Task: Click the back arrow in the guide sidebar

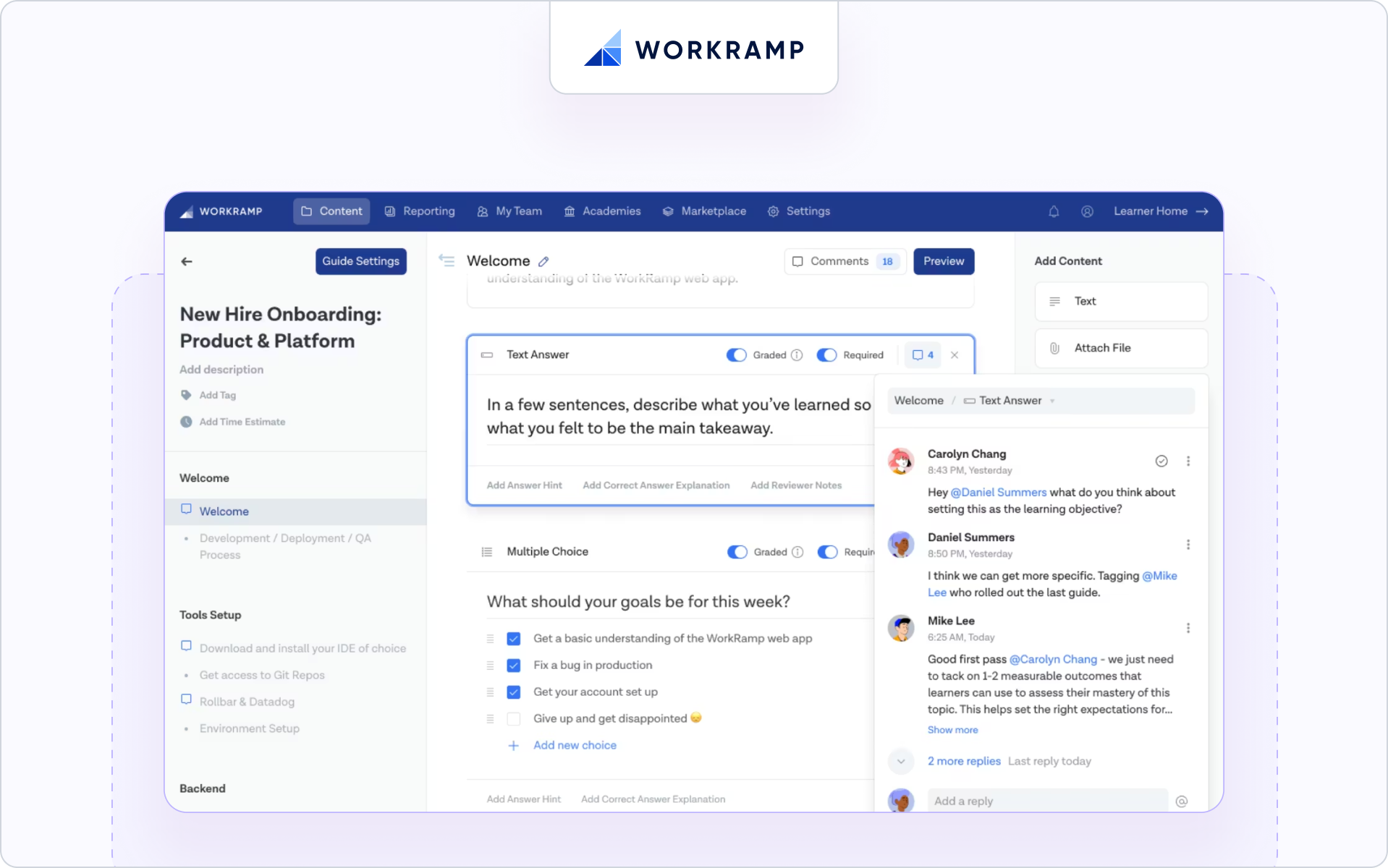Action: click(187, 261)
